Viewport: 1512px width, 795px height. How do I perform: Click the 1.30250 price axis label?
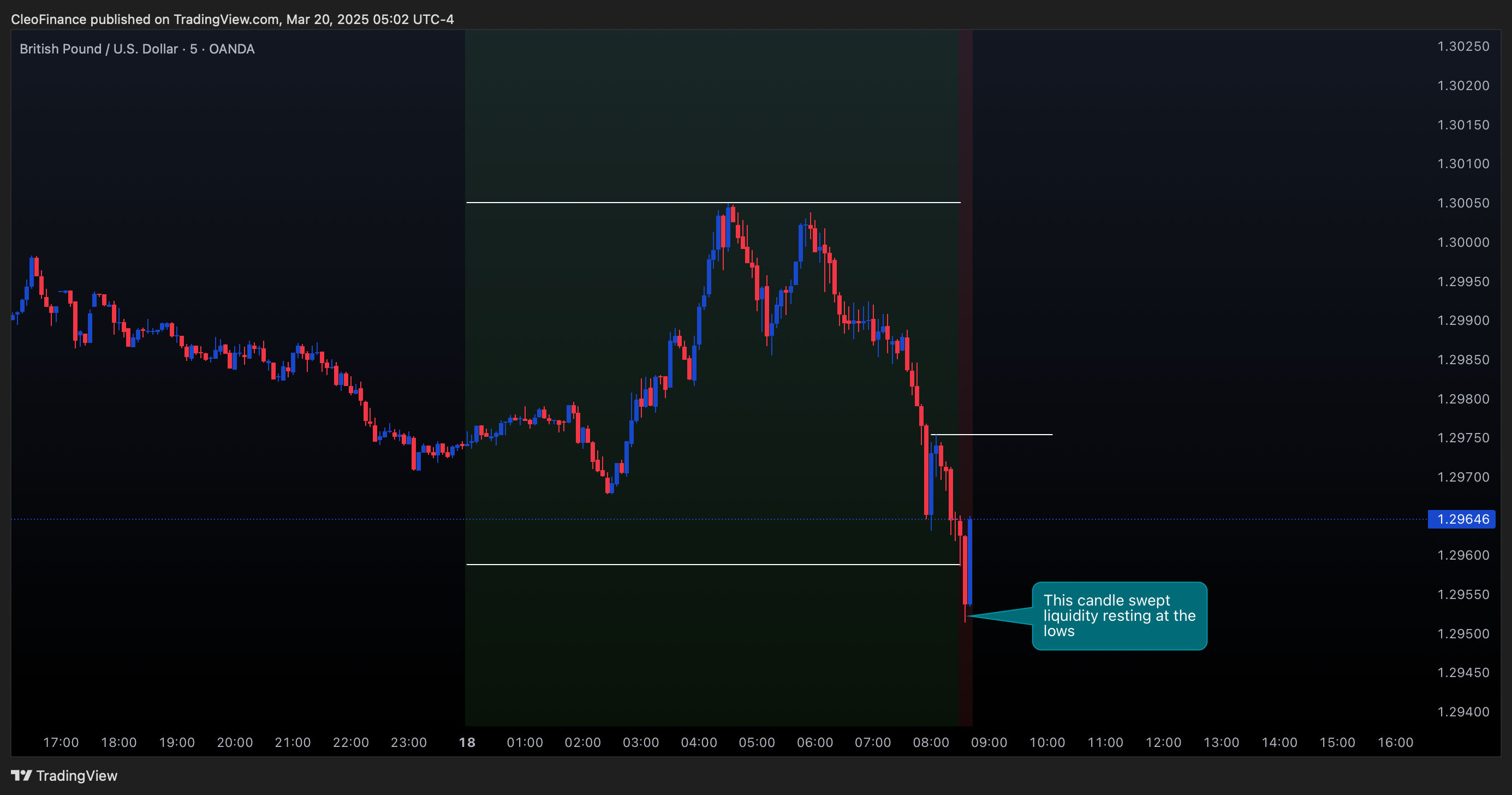tap(1463, 46)
